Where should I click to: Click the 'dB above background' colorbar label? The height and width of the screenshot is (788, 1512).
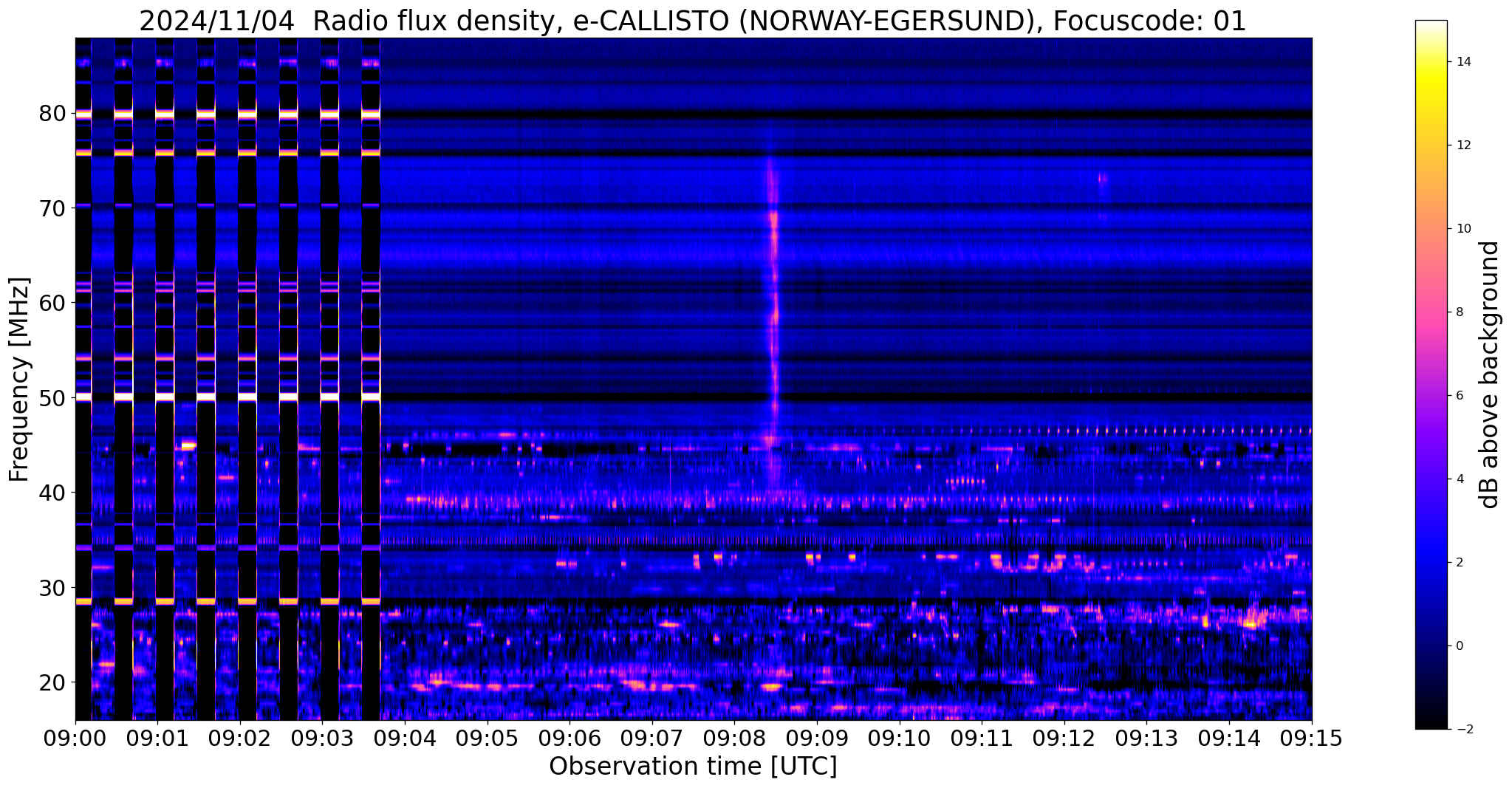coord(1490,374)
